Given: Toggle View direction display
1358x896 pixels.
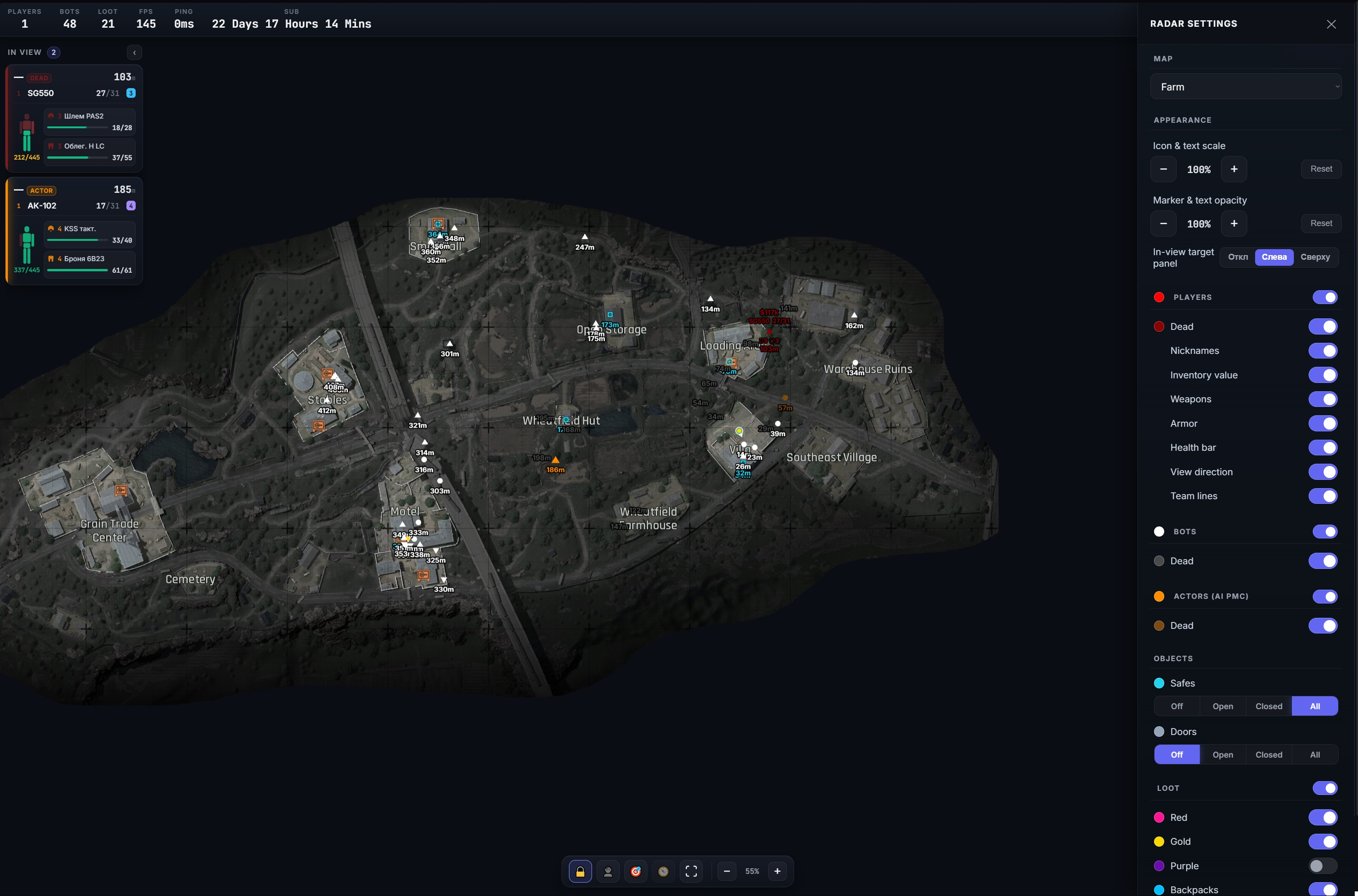Looking at the screenshot, I should tap(1322, 472).
